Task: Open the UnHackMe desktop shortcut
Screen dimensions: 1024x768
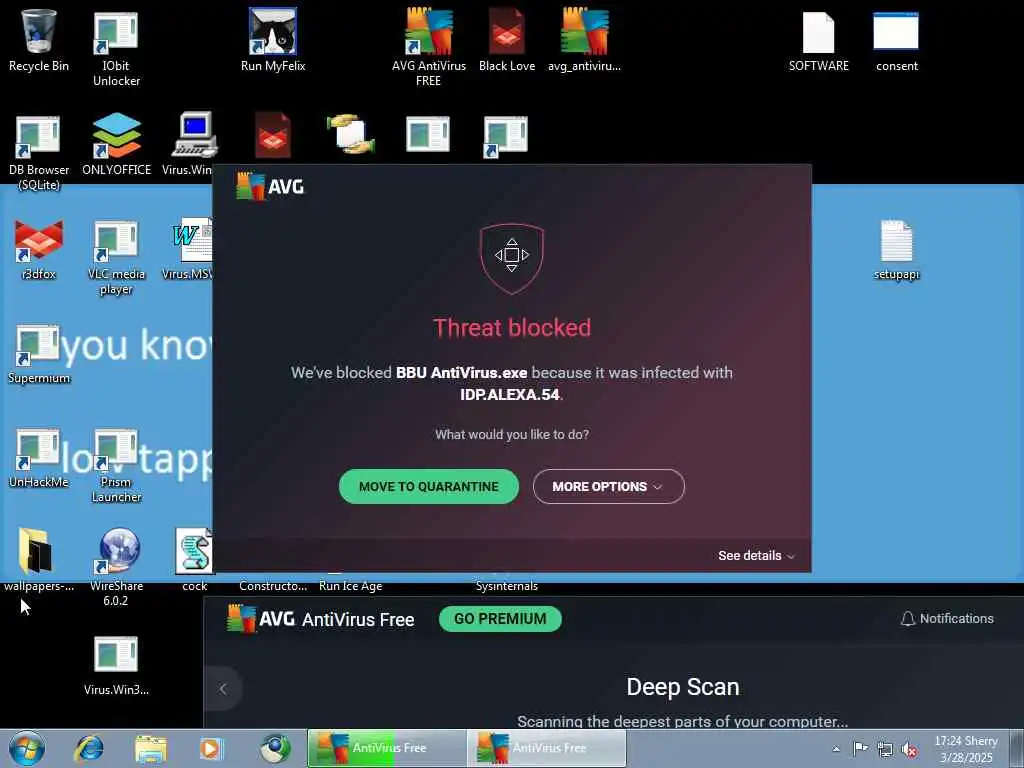Action: point(39,458)
